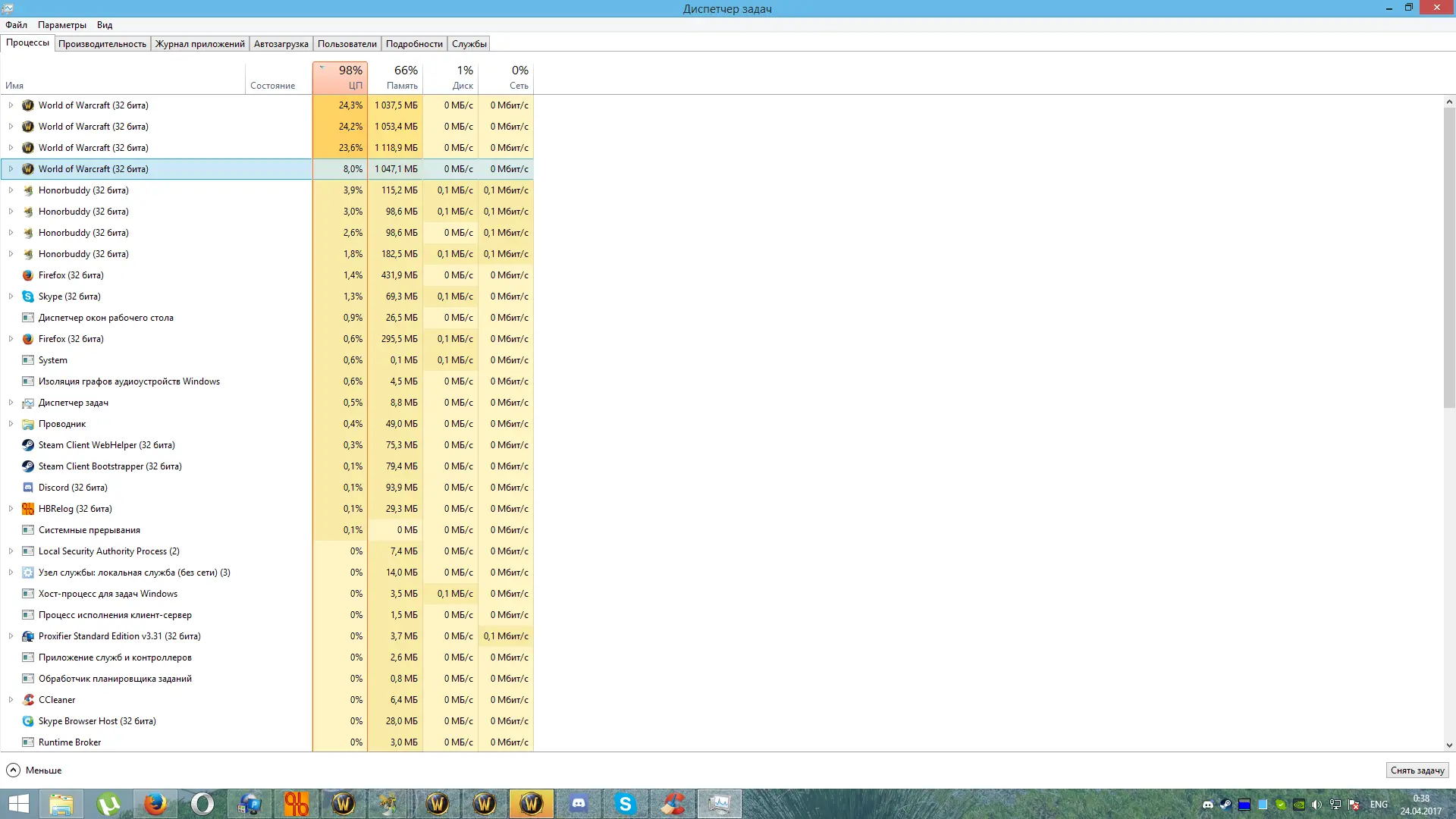Click the Steam Client WebHelper process icon
1456x819 pixels.
click(28, 445)
